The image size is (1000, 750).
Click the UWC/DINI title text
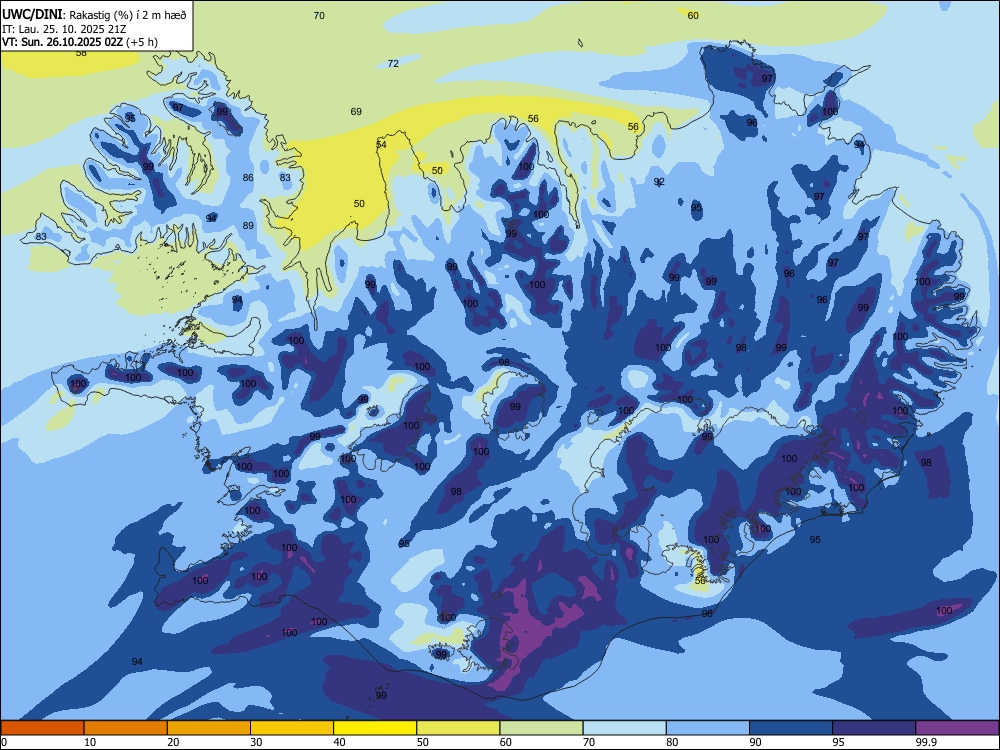[32, 14]
